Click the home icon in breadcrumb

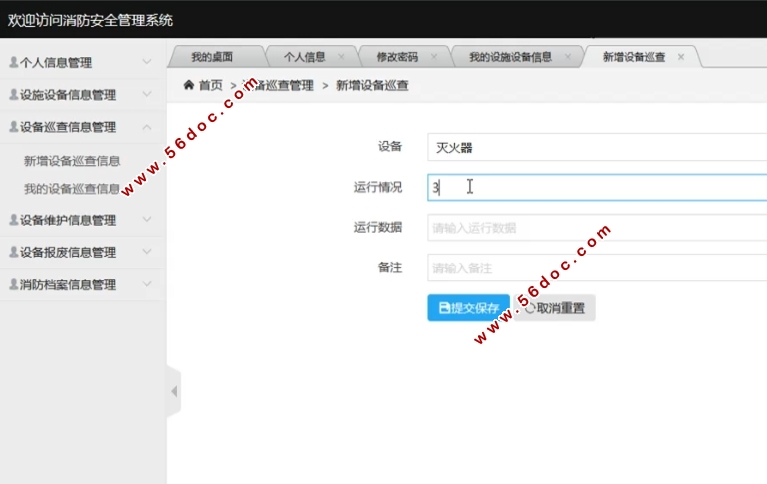189,85
